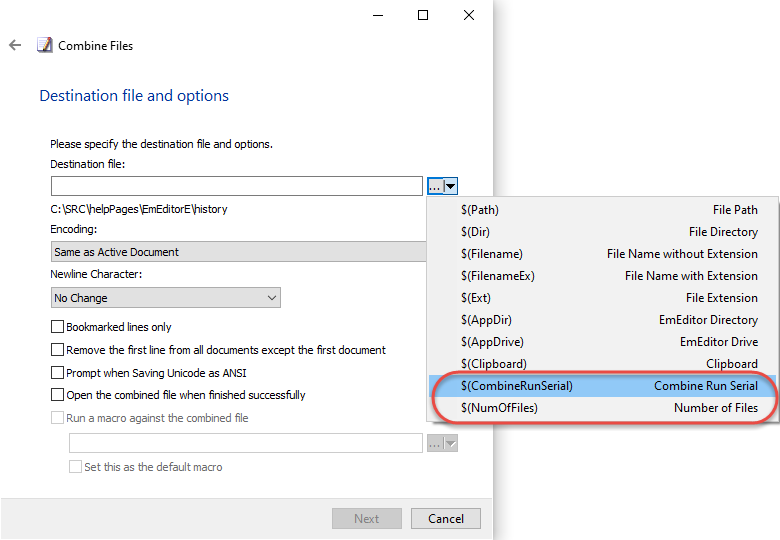Toggle Prompt when Saving Unicode as ANSI
Image resolution: width=780 pixels, height=540 pixels.
pyautogui.click(x=58, y=372)
